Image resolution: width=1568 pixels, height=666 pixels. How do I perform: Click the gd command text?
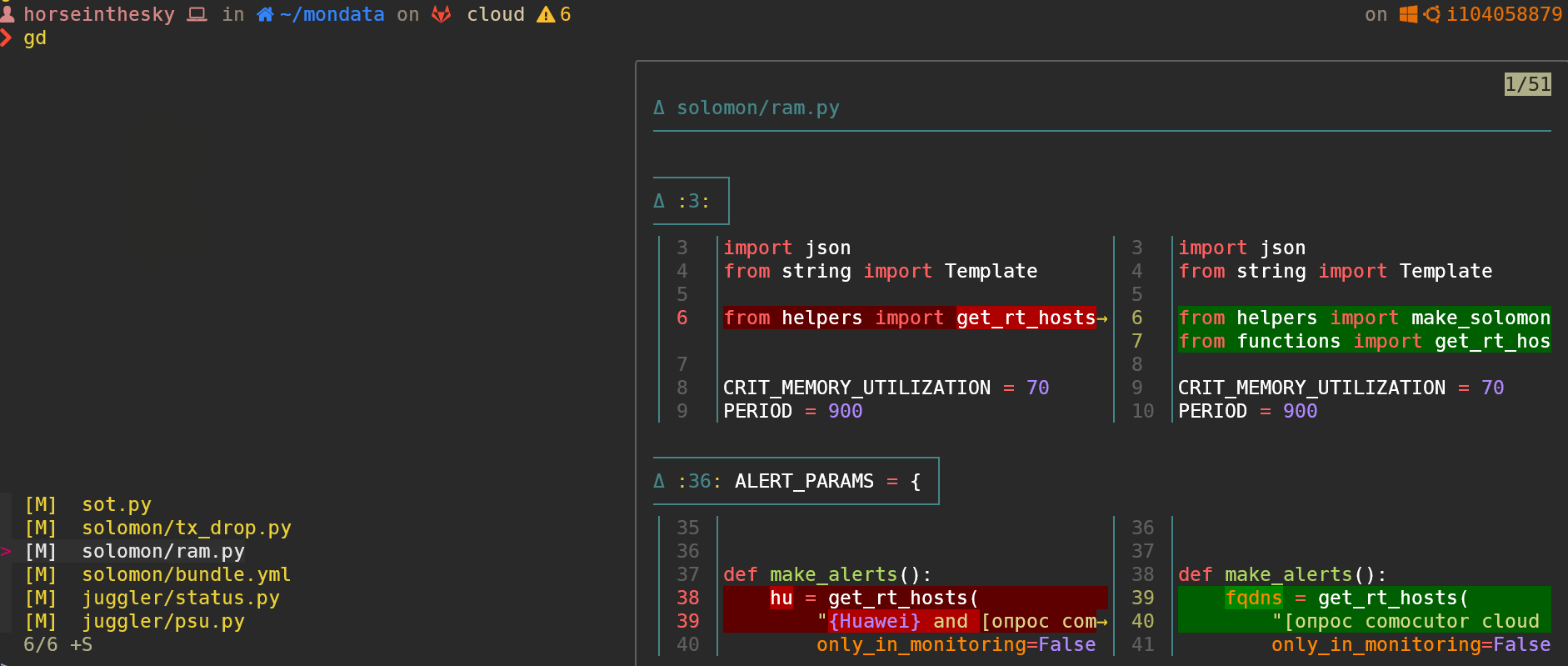(x=35, y=38)
